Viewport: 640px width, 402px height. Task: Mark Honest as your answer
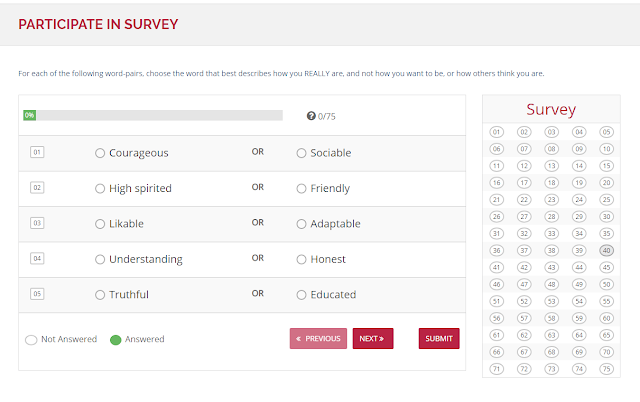click(302, 259)
